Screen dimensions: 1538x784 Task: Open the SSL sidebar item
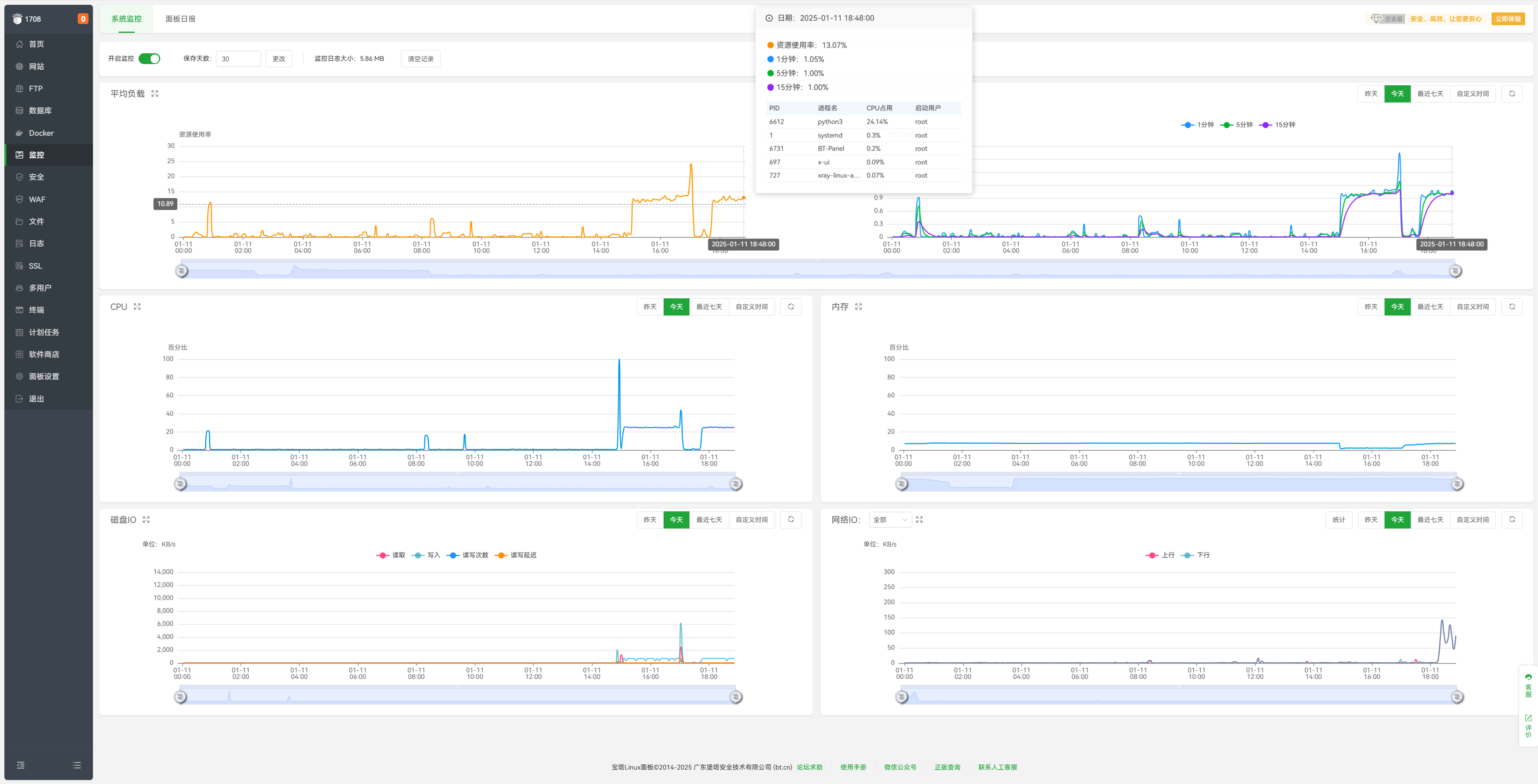[48, 266]
